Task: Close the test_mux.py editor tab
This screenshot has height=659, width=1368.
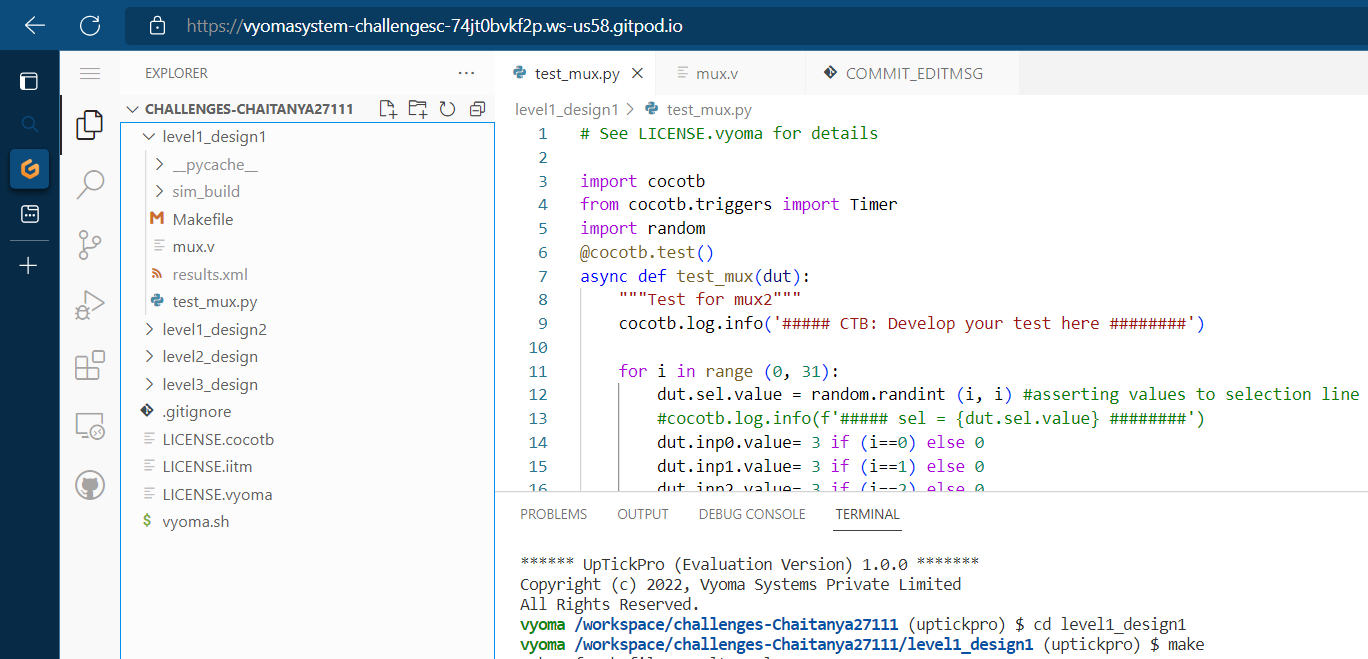Action: point(637,73)
